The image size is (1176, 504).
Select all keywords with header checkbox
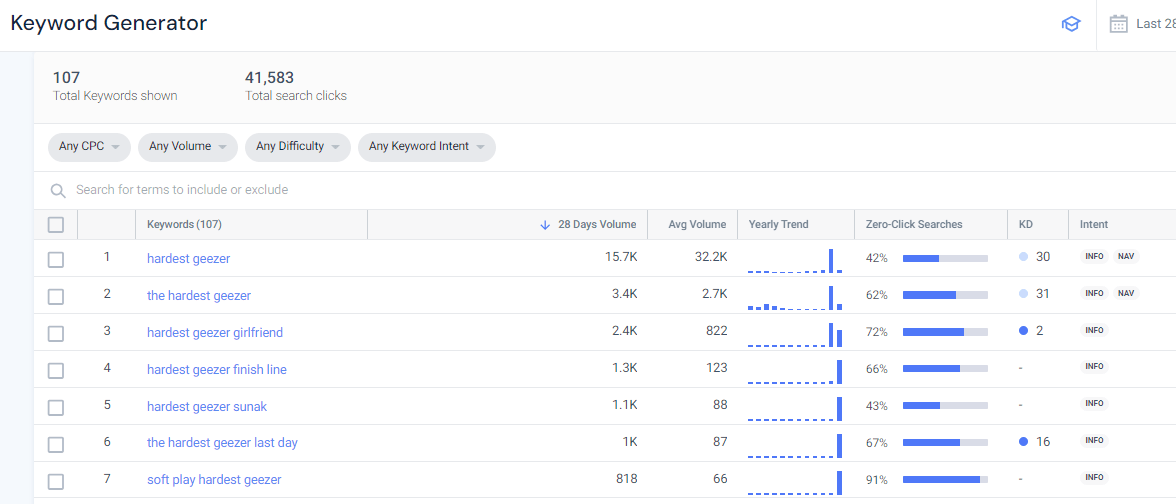56,224
